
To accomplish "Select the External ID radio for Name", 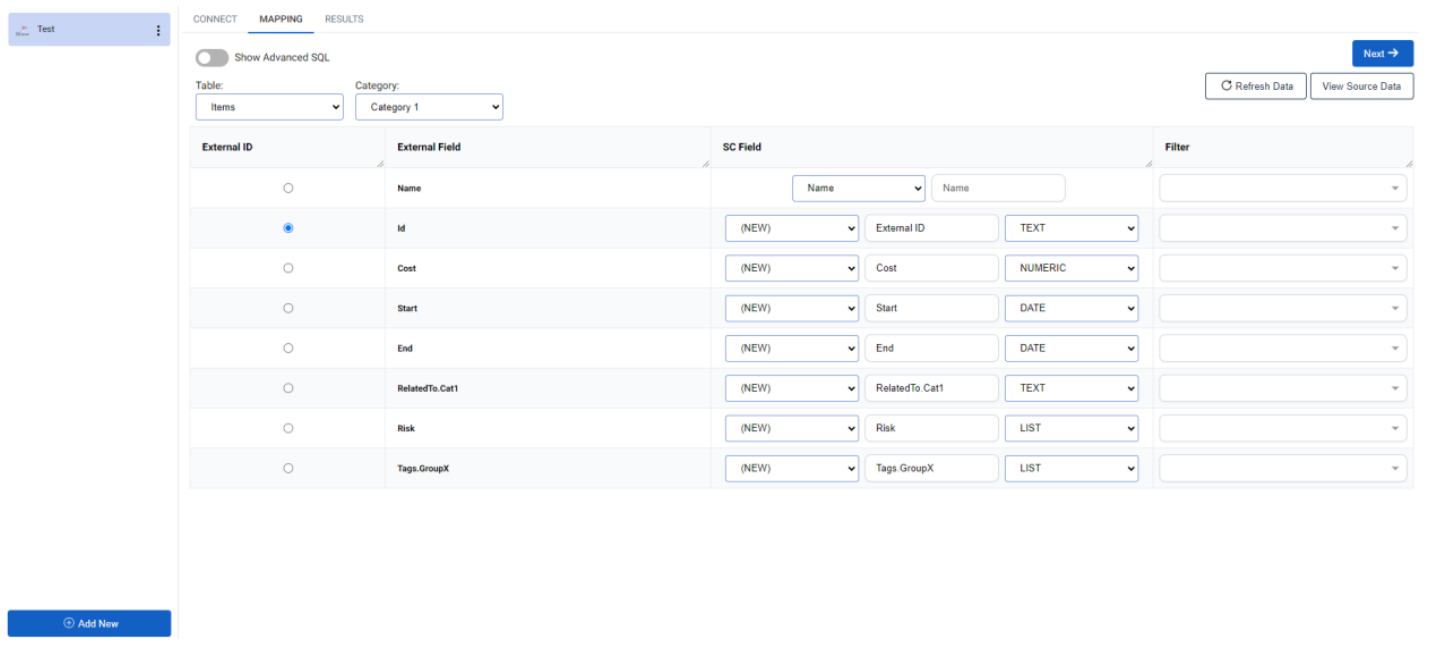I will click(x=288, y=188).
